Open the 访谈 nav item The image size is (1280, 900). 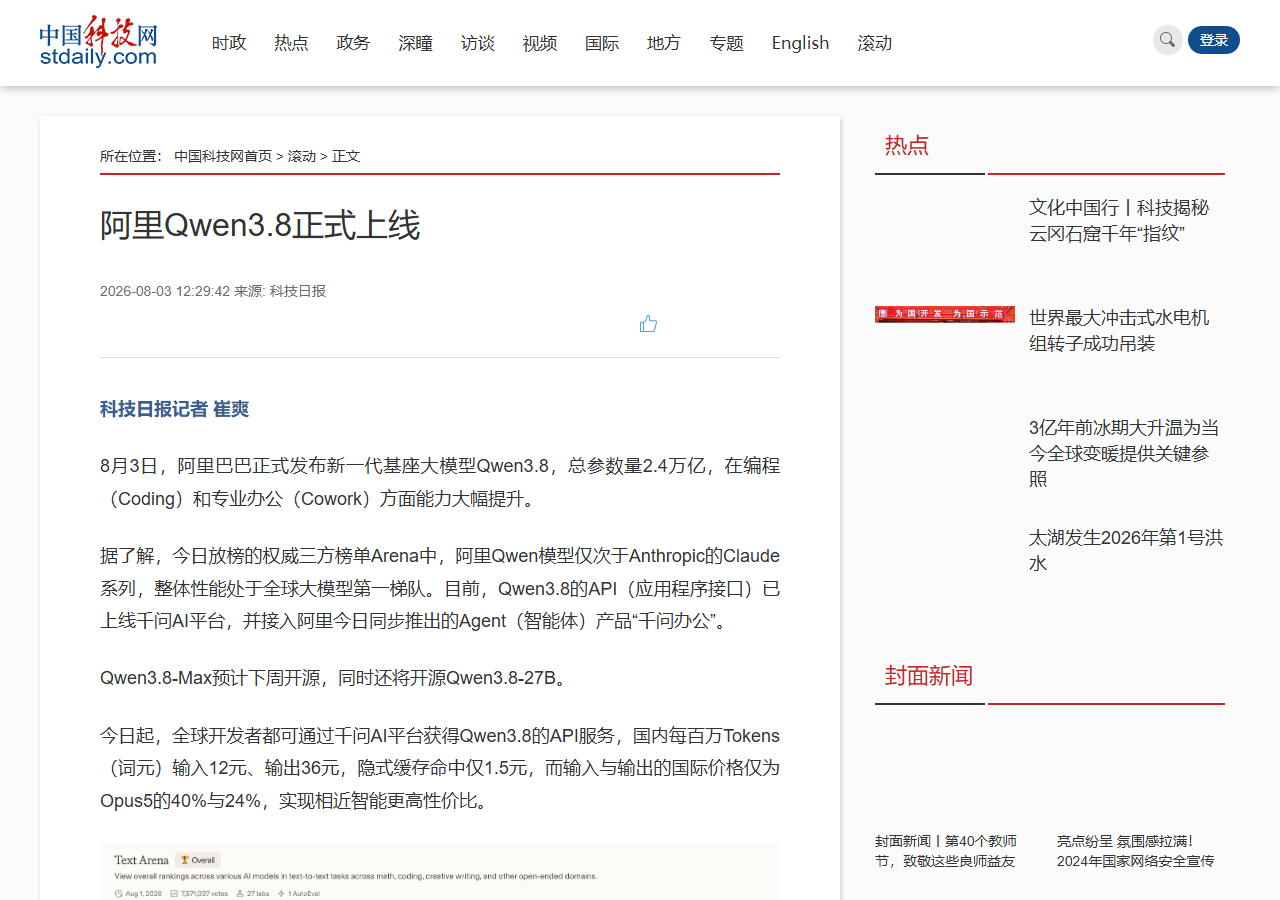(x=477, y=43)
